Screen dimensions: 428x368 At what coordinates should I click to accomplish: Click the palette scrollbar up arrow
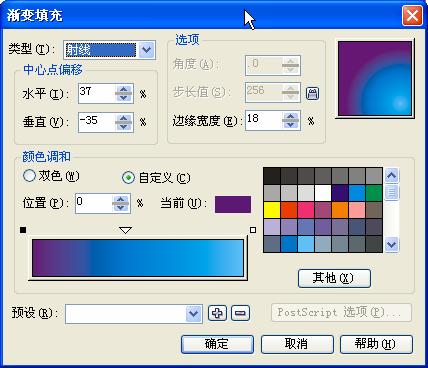click(x=392, y=175)
